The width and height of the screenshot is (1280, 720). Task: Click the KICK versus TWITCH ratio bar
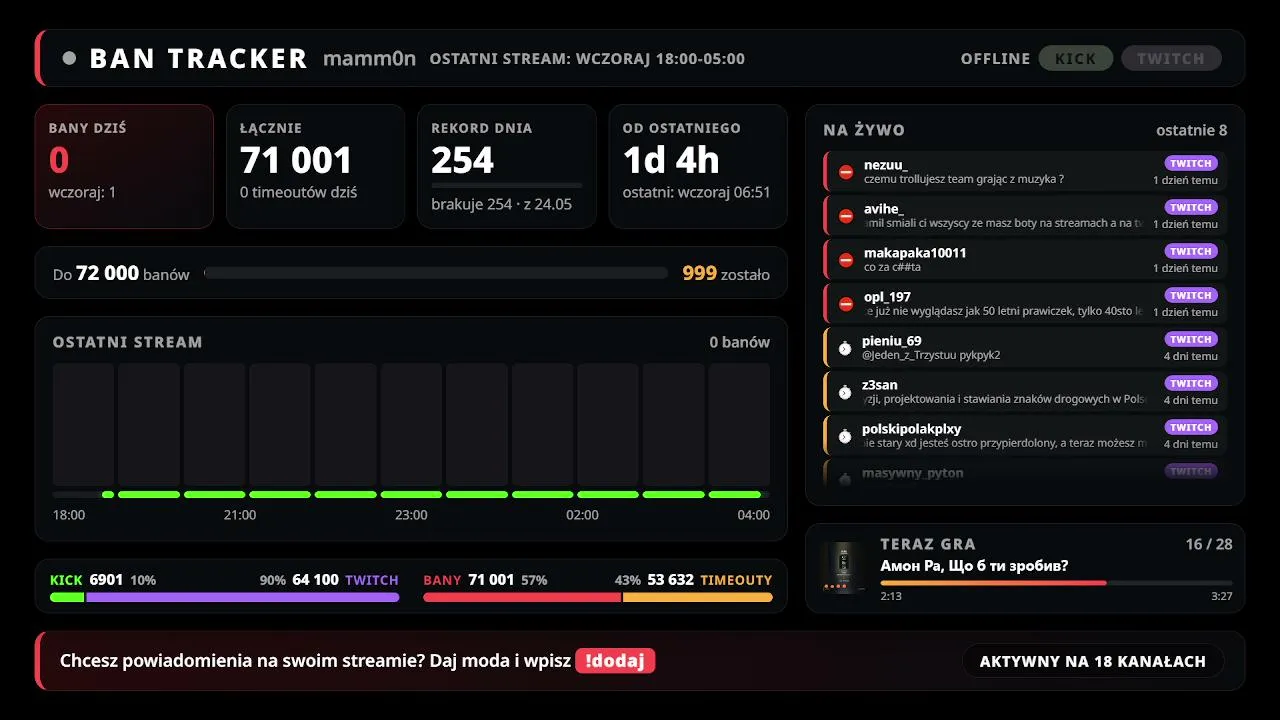(224, 597)
